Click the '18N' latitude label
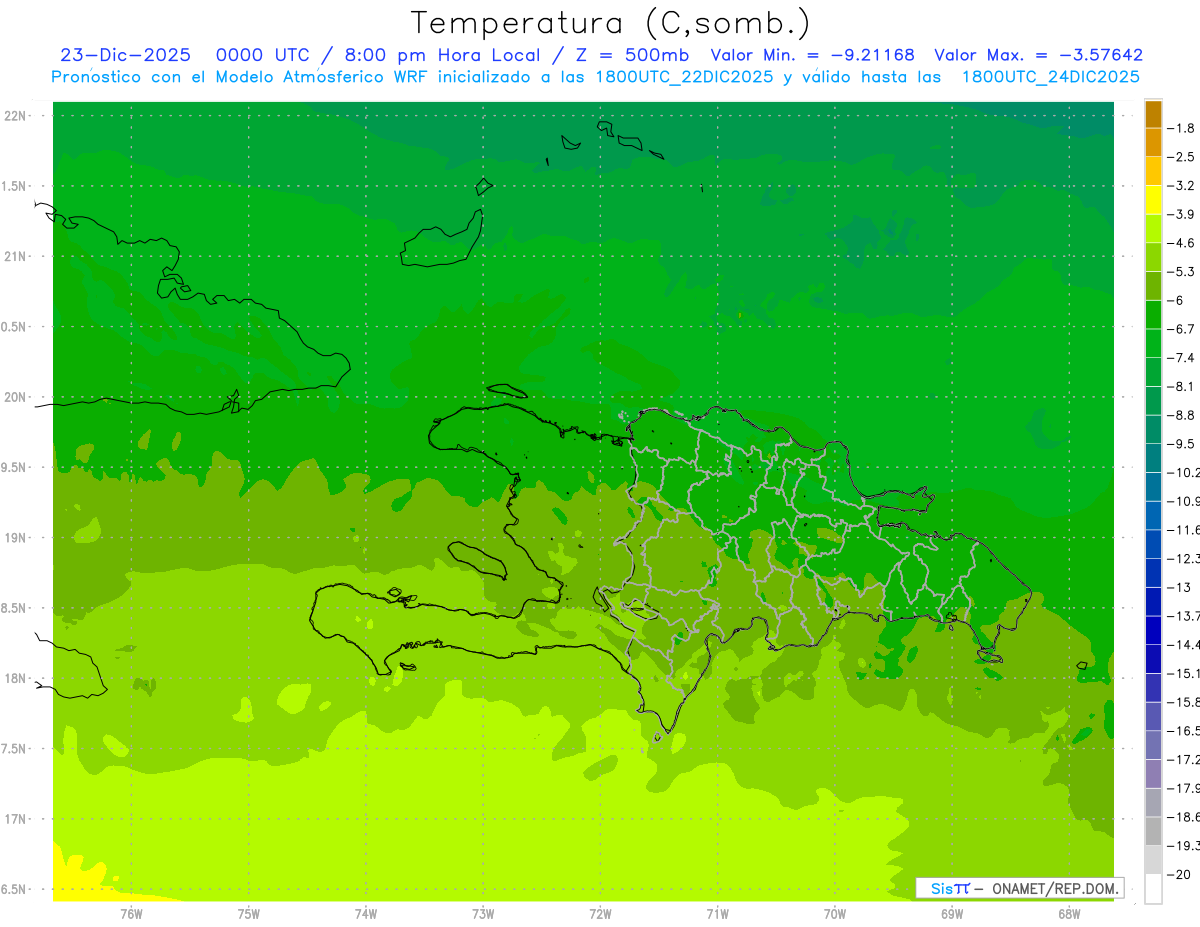The height and width of the screenshot is (927, 1200). (15, 678)
